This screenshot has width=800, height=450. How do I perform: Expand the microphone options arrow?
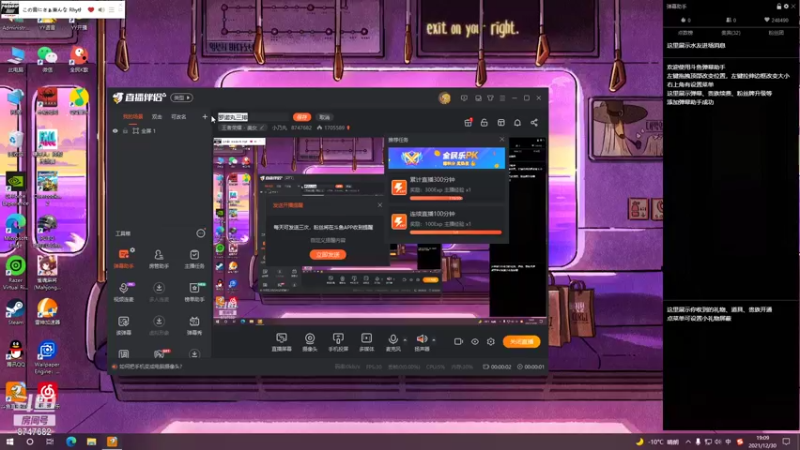(405, 340)
